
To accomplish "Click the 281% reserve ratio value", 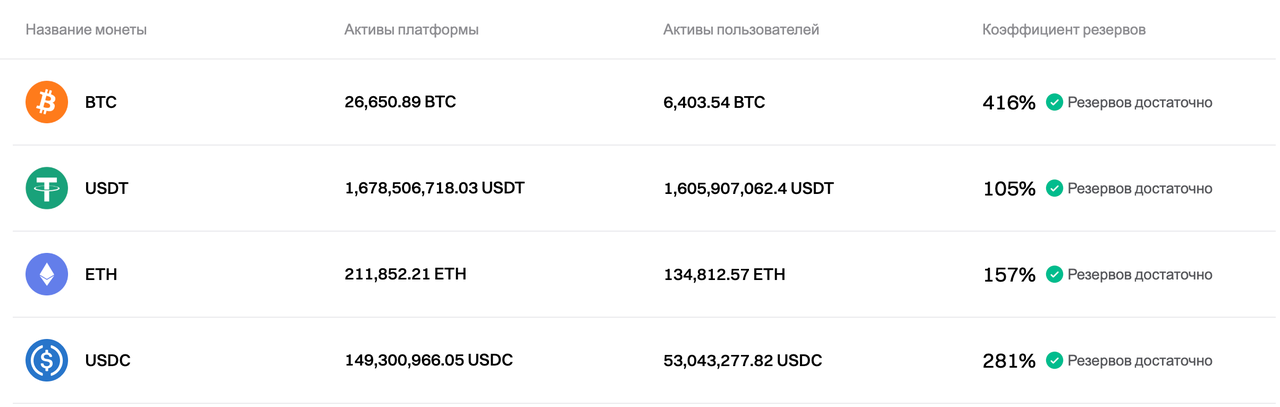I will (1009, 361).
